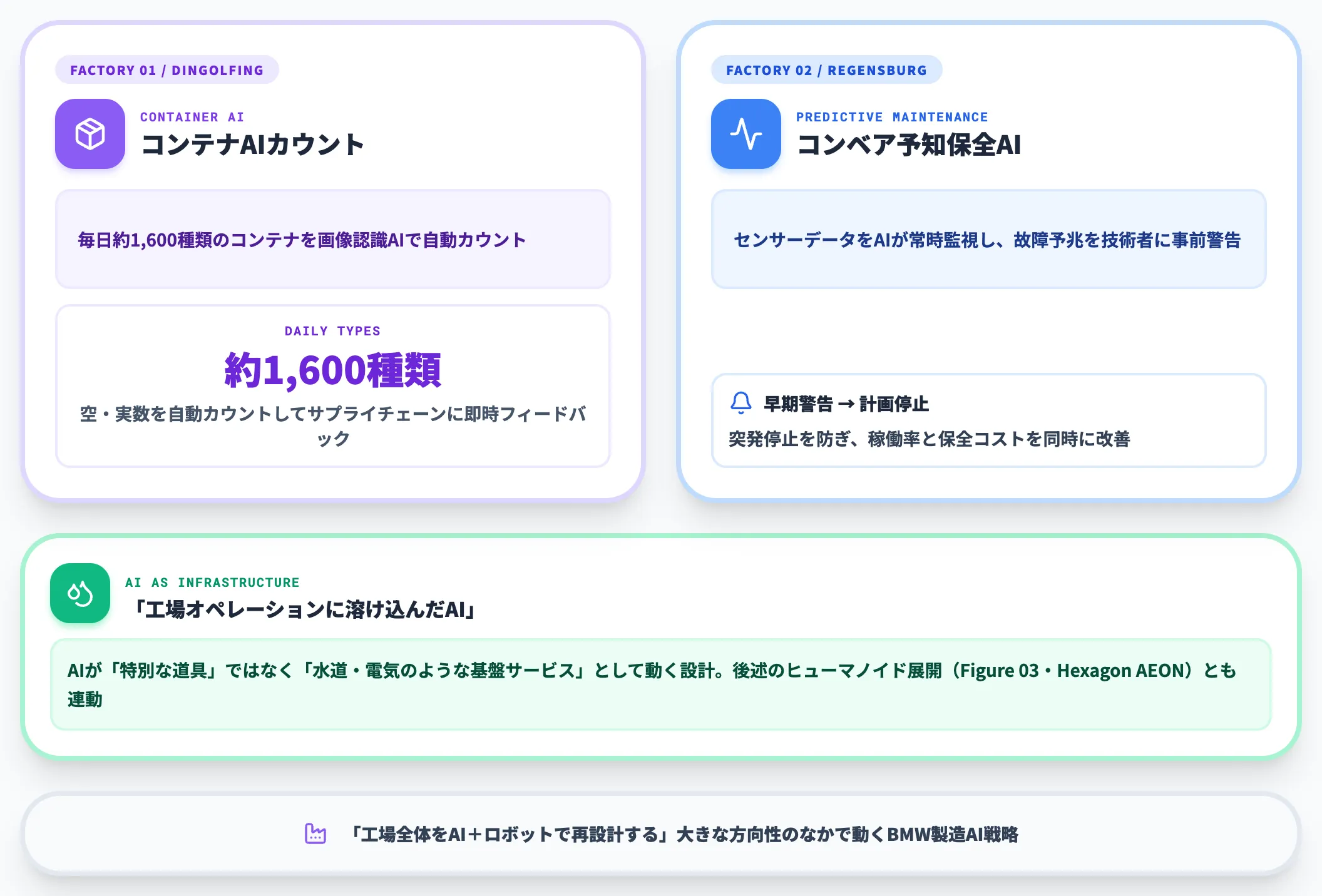
Task: Click the DAILY TYPES label
Action: tap(333, 331)
